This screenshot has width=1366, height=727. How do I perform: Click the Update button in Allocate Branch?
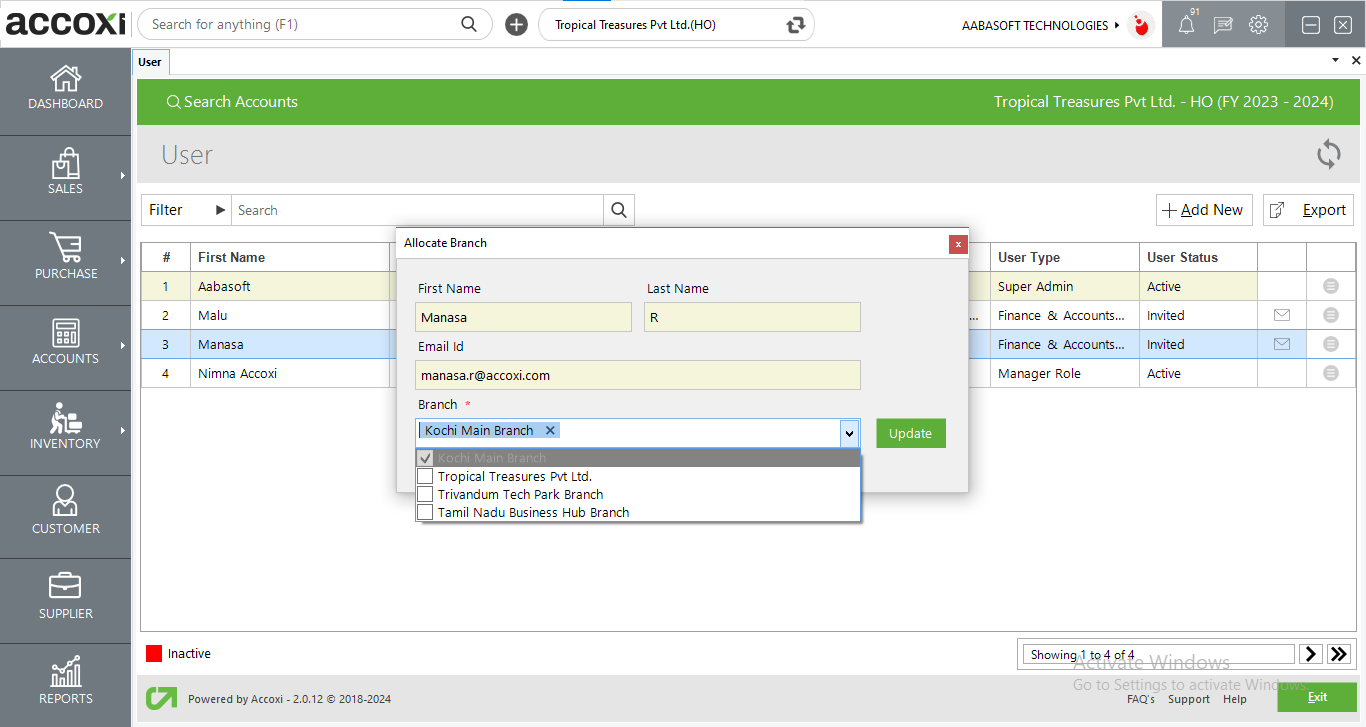pos(910,433)
